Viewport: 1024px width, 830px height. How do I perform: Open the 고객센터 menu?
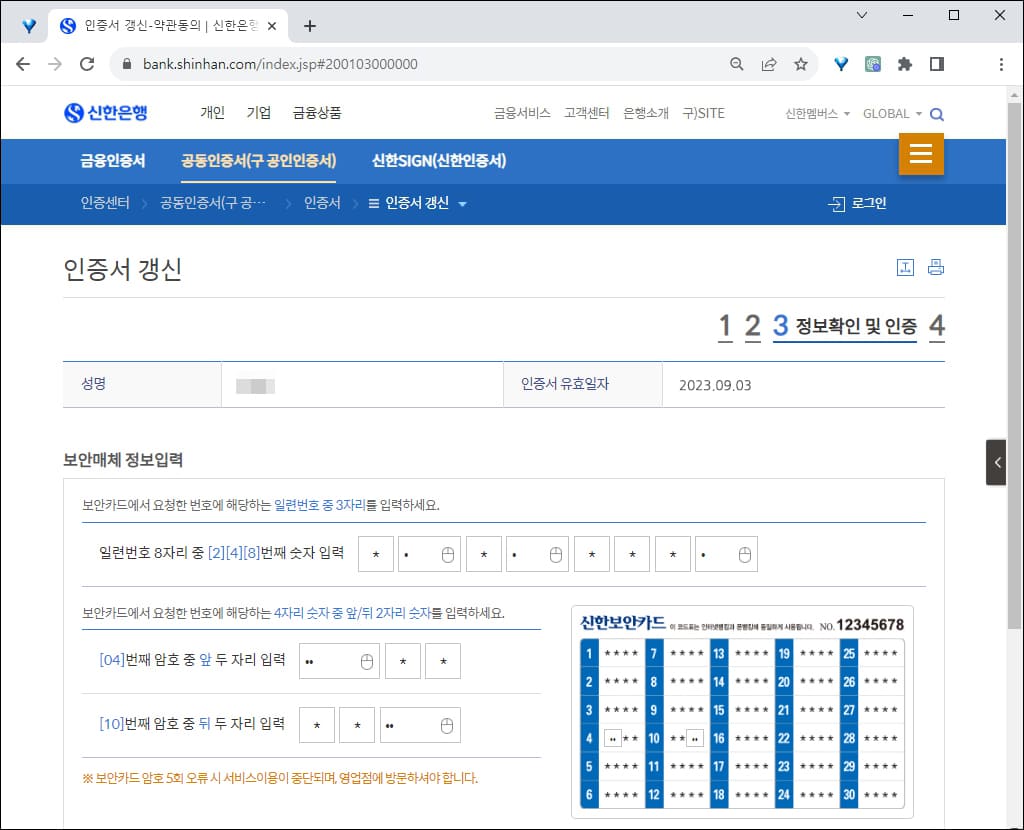pyautogui.click(x=586, y=113)
